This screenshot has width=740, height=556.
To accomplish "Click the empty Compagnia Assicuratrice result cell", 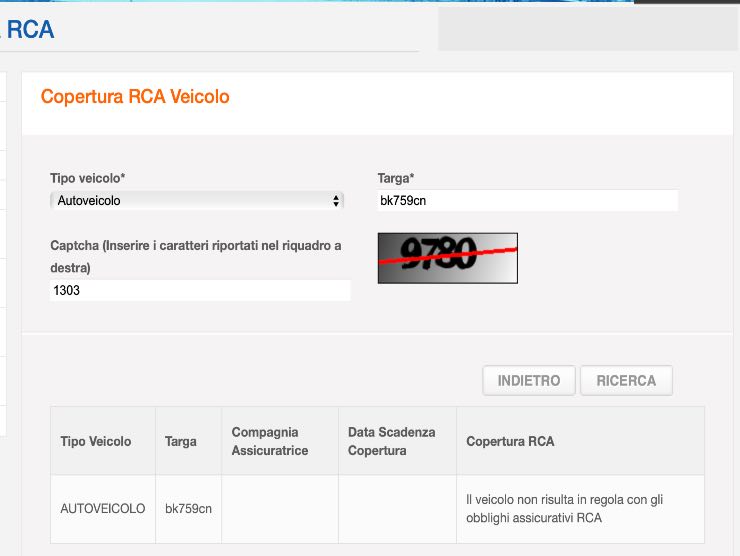I will click(279, 509).
